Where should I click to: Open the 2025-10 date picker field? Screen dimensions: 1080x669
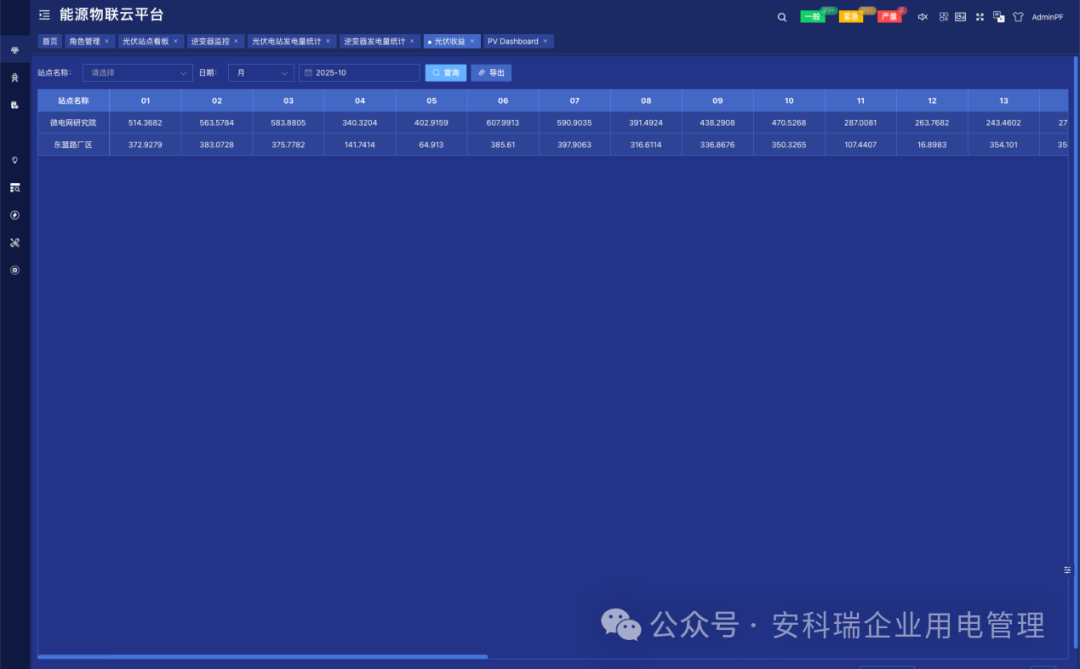pyautogui.click(x=359, y=73)
